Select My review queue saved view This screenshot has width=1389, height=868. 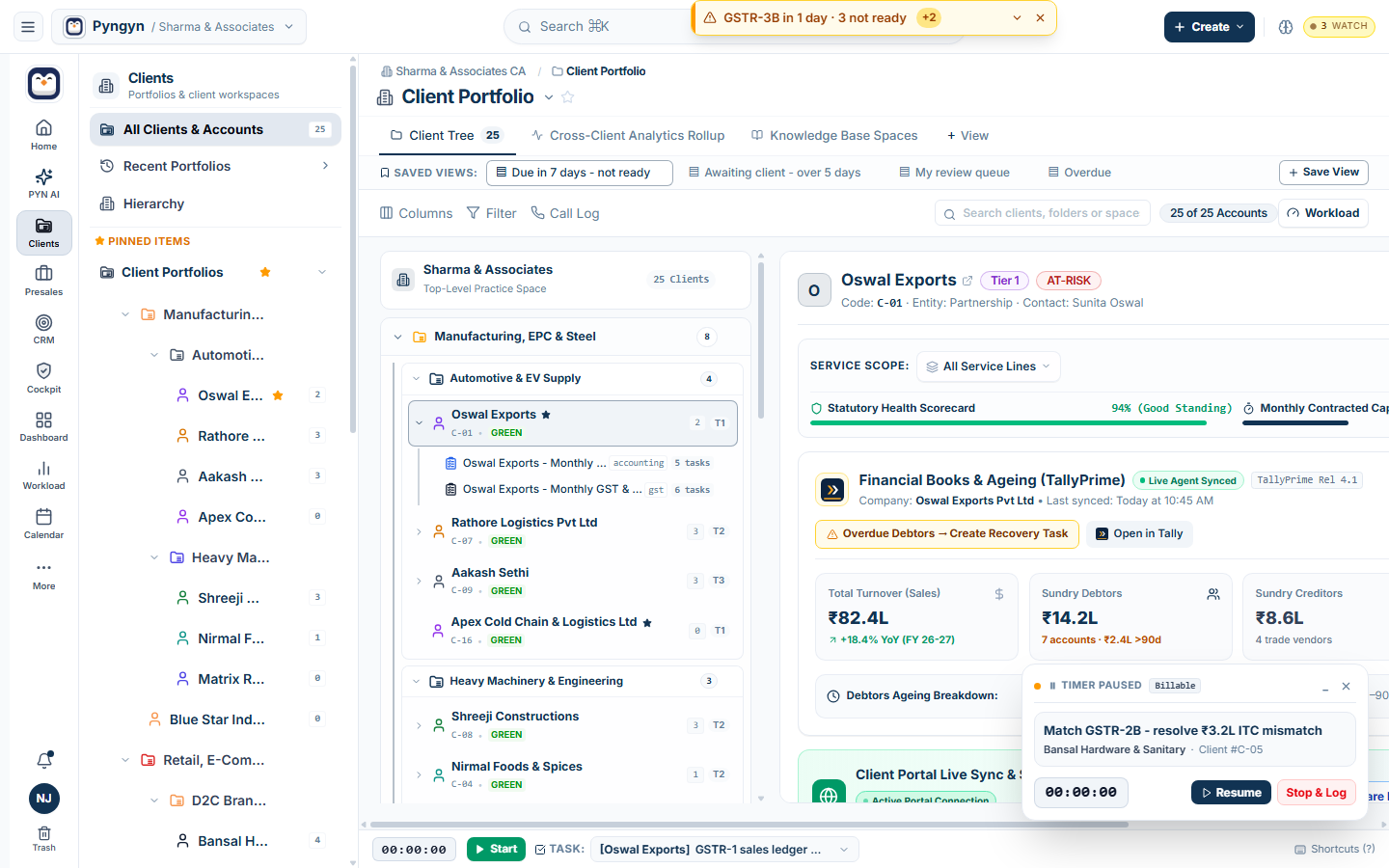954,173
